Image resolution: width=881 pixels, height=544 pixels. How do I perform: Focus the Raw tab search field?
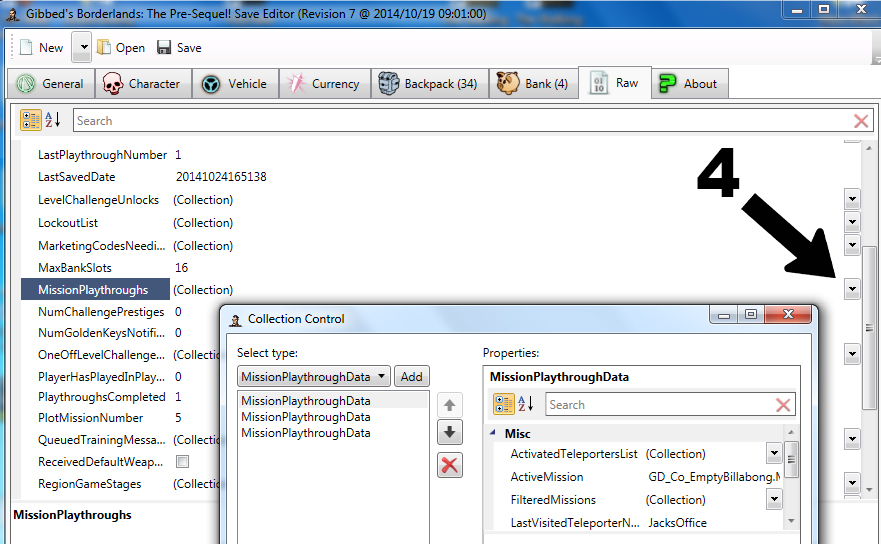461,121
